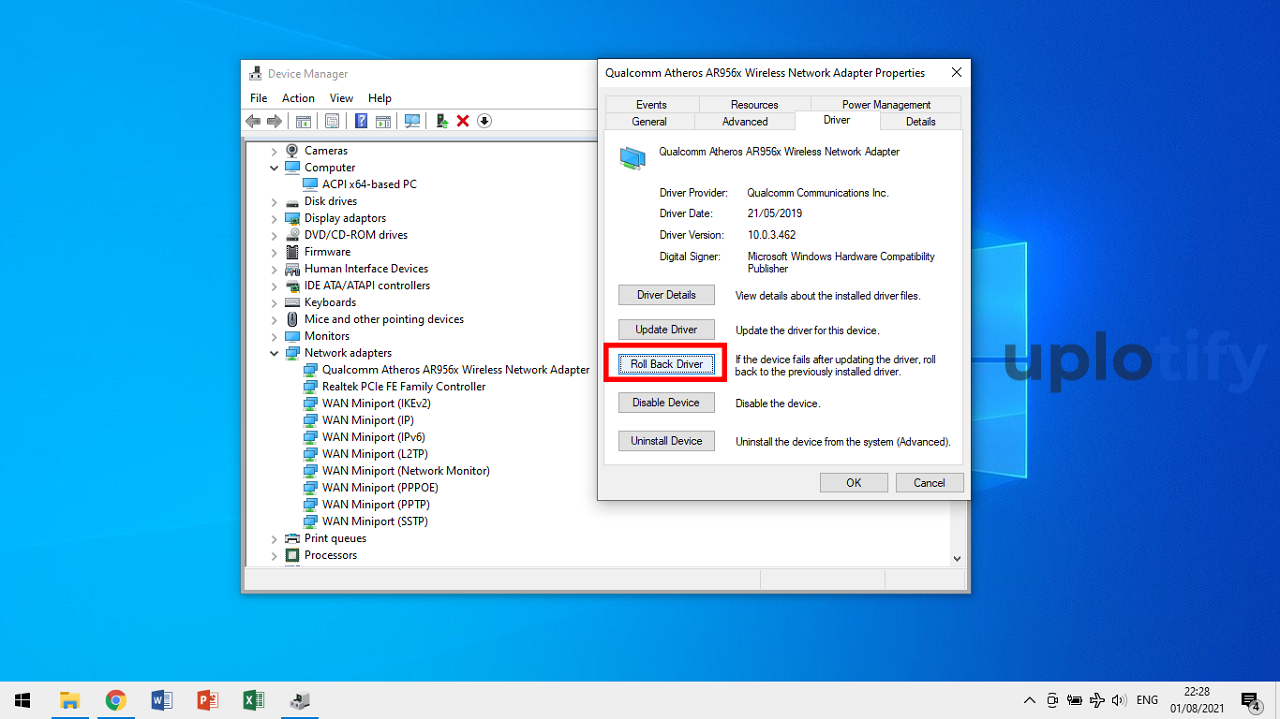The height and width of the screenshot is (719, 1280).
Task: Click the Update Driver button
Action: [667, 329]
